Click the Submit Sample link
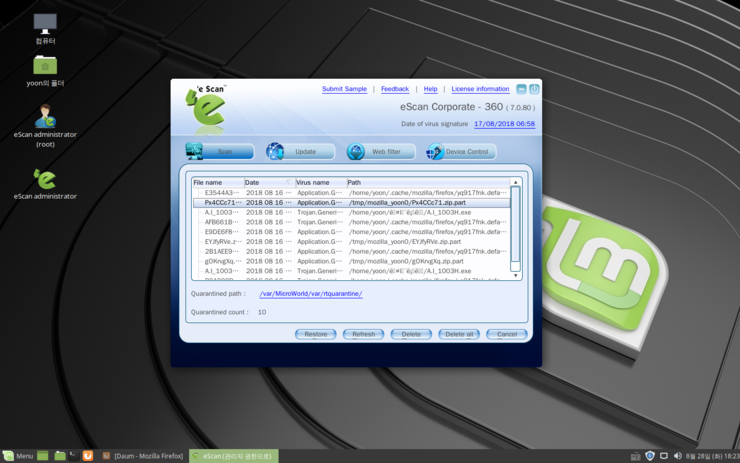 pyautogui.click(x=344, y=89)
